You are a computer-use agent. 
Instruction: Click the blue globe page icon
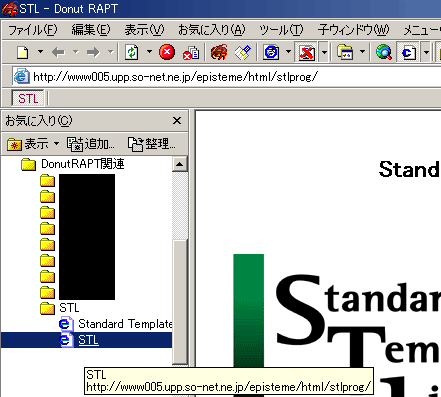(271, 52)
